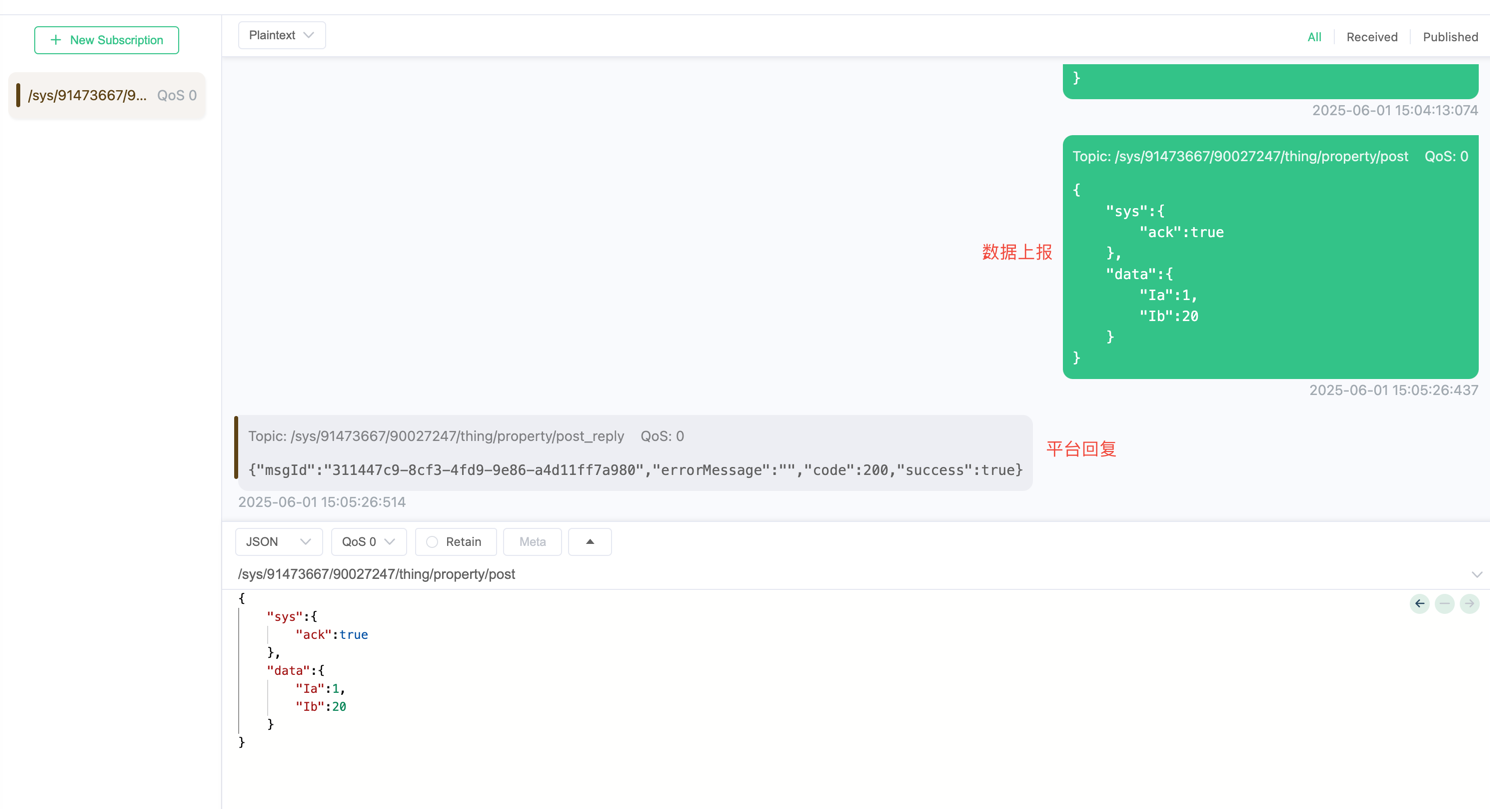Viewport: 1490px width, 809px height.
Task: Click the "sys":{ line in the editor
Action: (292, 617)
